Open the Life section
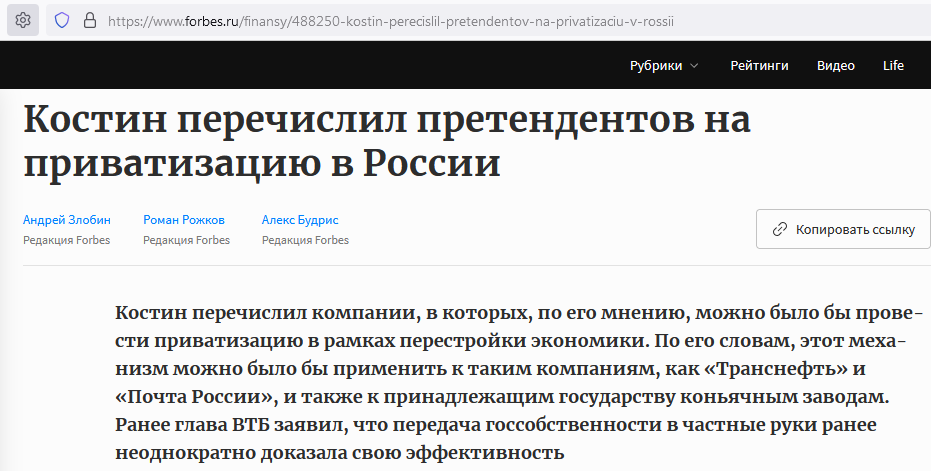The image size is (931, 471). pyautogui.click(x=893, y=65)
